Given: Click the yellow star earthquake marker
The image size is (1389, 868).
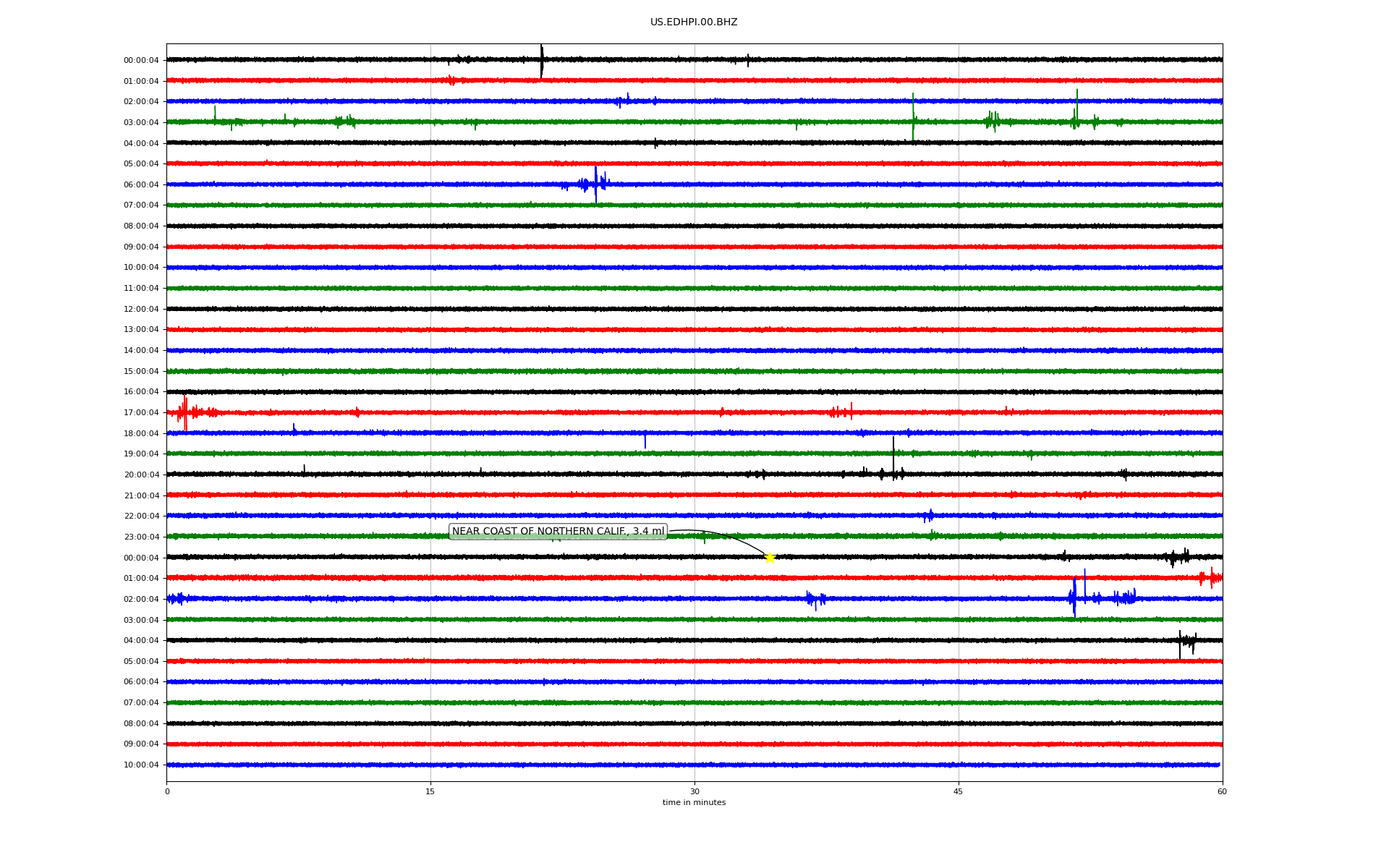Looking at the screenshot, I should pos(770,558).
